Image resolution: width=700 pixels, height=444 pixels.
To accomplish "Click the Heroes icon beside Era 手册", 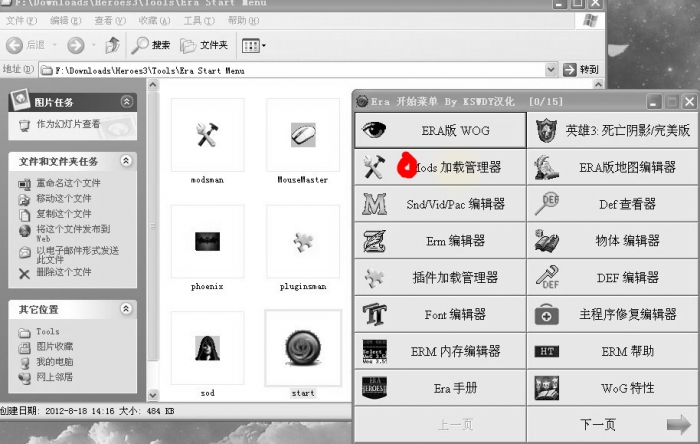I will (374, 388).
